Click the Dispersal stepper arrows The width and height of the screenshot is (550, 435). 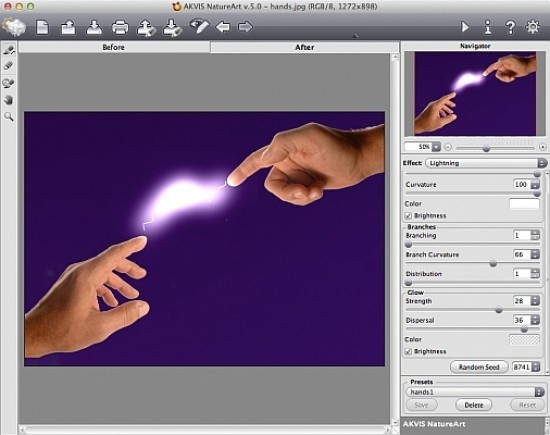535,320
